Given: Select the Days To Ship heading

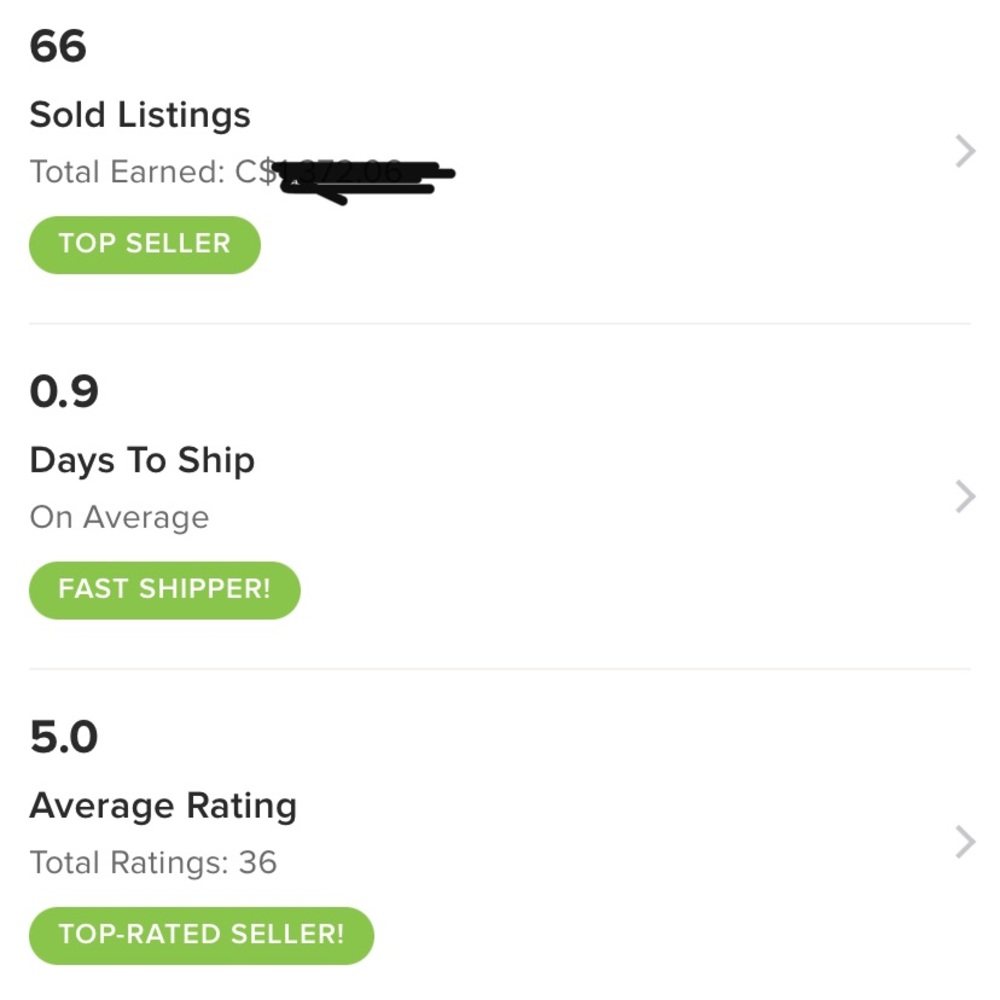Looking at the screenshot, I should [143, 461].
